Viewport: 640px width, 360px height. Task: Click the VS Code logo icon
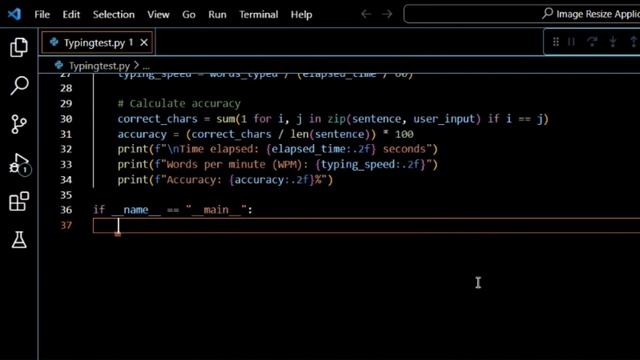click(x=14, y=14)
